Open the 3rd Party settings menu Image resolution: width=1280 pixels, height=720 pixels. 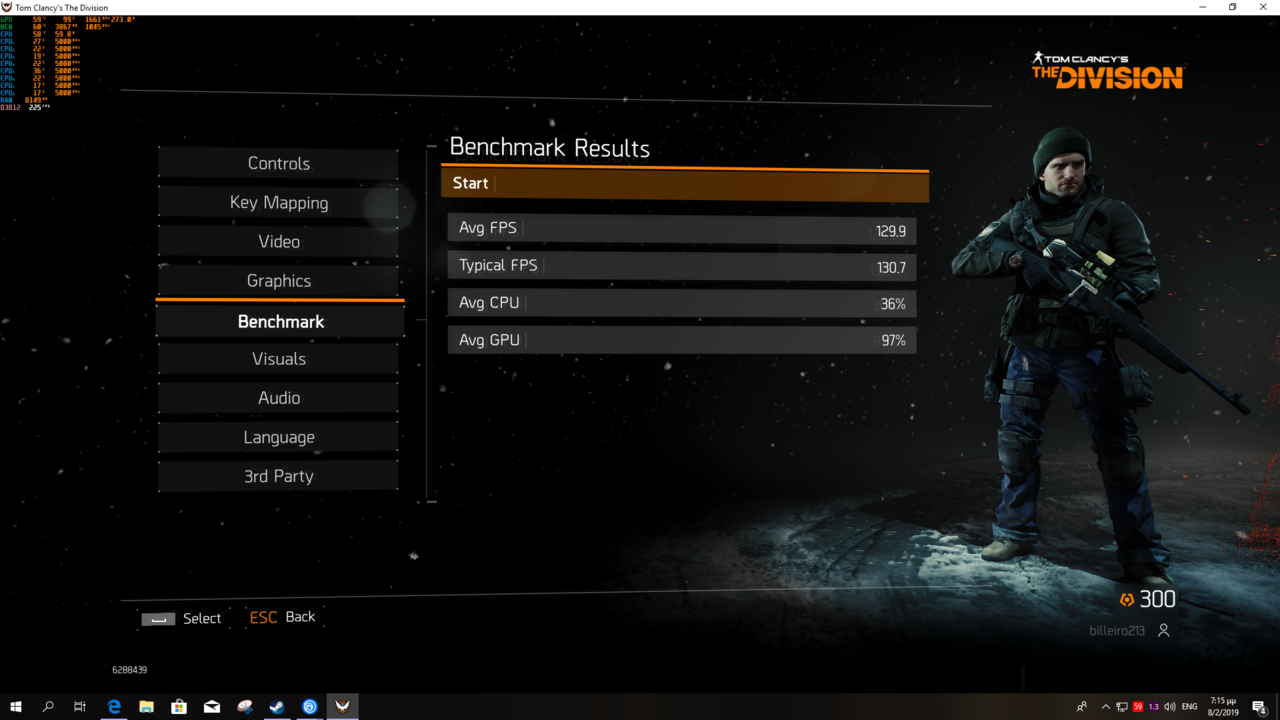click(x=278, y=476)
